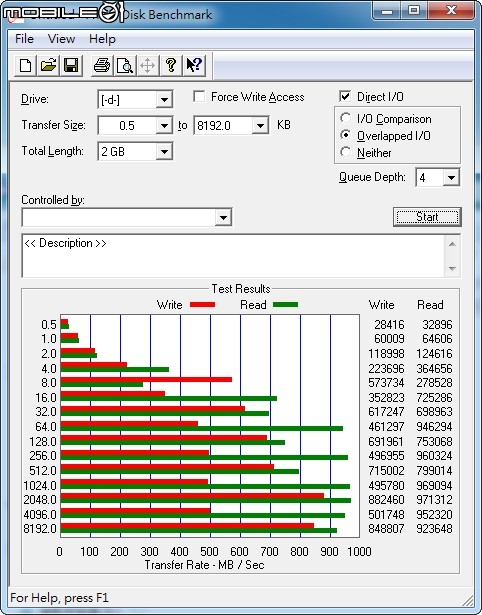Image resolution: width=482 pixels, height=615 pixels.
Task: Click the read value 971312
Action: [435, 500]
